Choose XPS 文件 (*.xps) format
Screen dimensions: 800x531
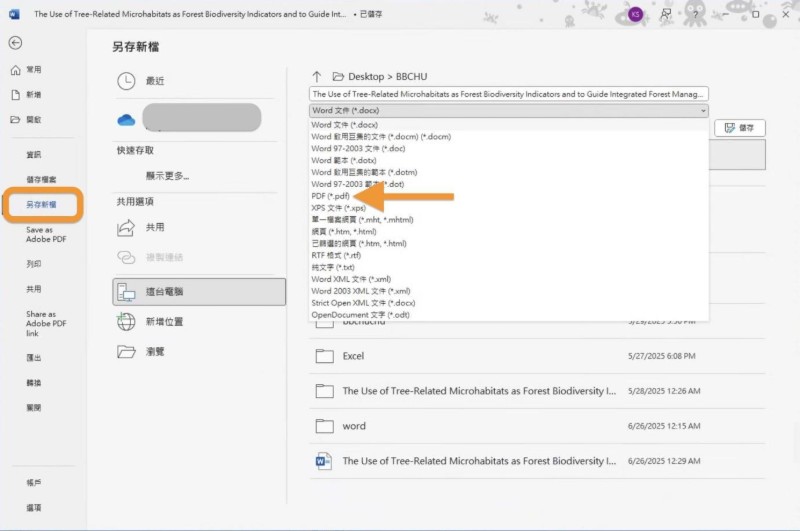(x=509, y=208)
